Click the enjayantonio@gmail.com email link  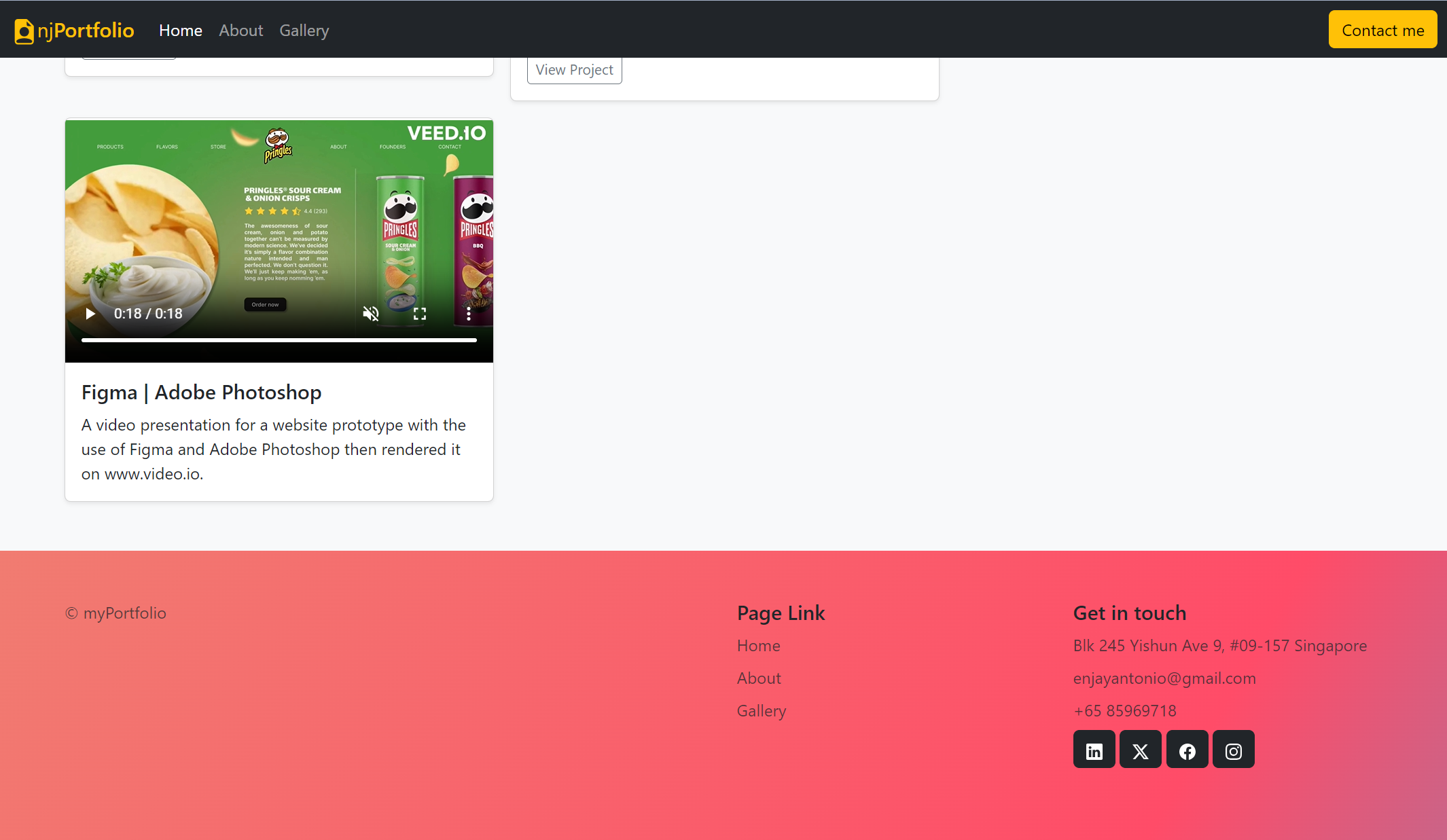pos(1164,678)
